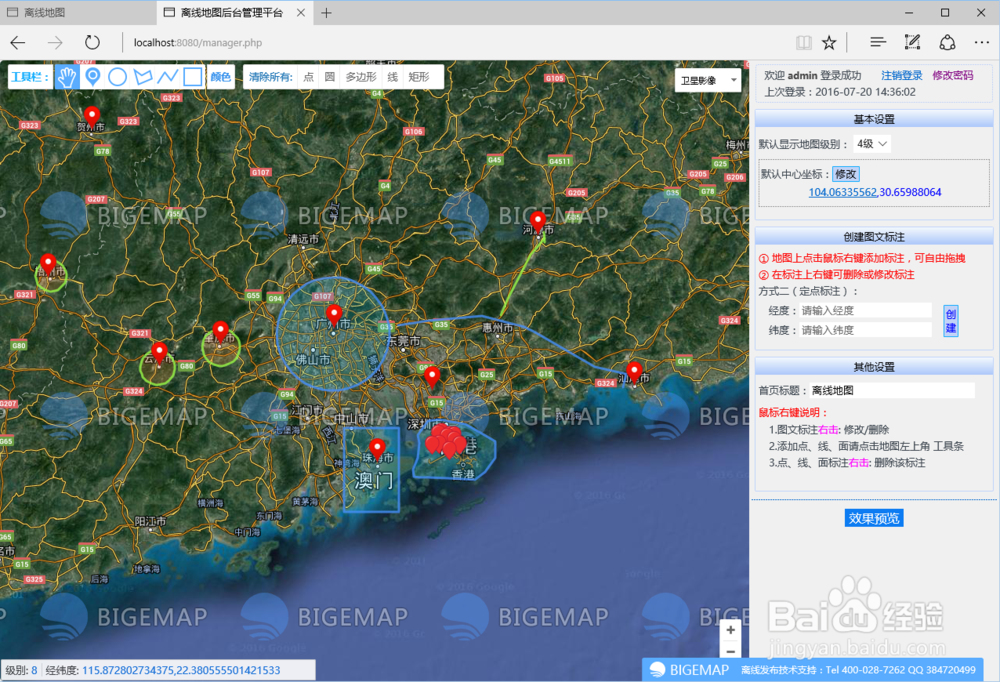Viewport: 1000px width, 682px height.
Task: Click the favorites star in the address bar
Action: tap(829, 43)
